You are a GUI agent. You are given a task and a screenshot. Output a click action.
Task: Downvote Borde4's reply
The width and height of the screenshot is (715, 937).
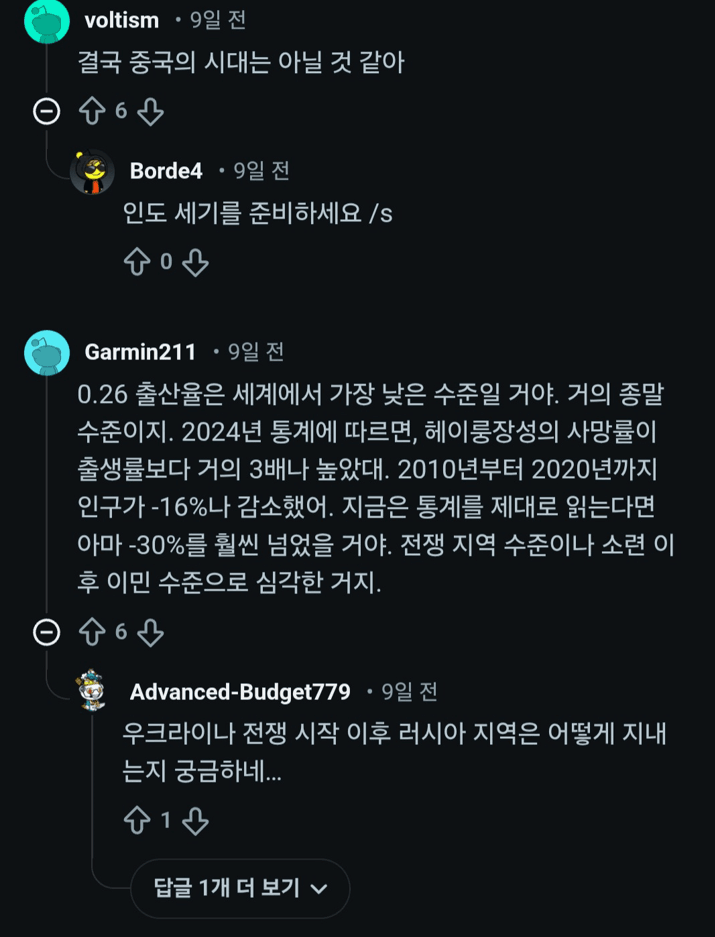tap(195, 262)
